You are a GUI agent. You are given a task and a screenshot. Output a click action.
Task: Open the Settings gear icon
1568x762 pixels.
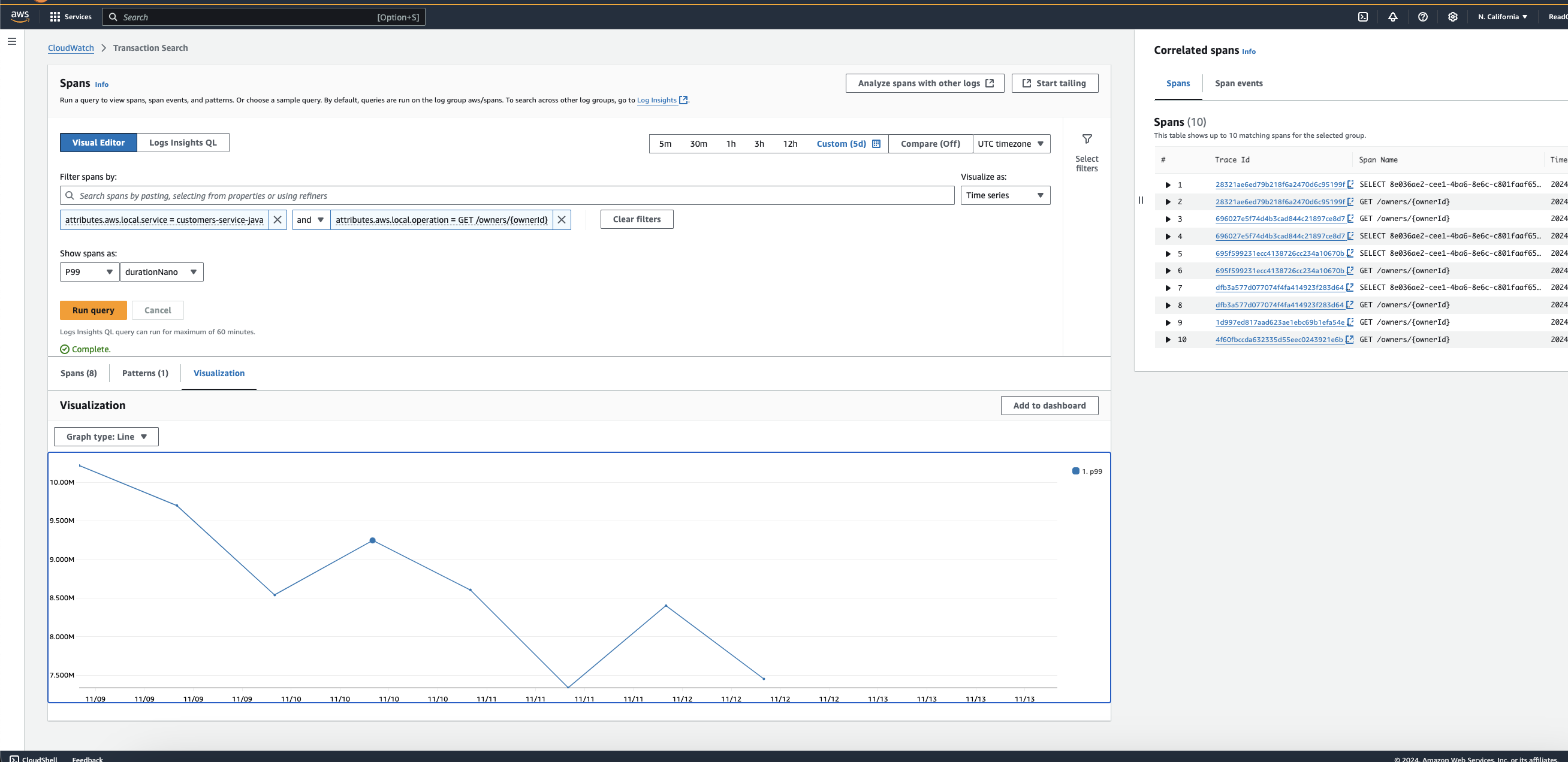(x=1453, y=16)
